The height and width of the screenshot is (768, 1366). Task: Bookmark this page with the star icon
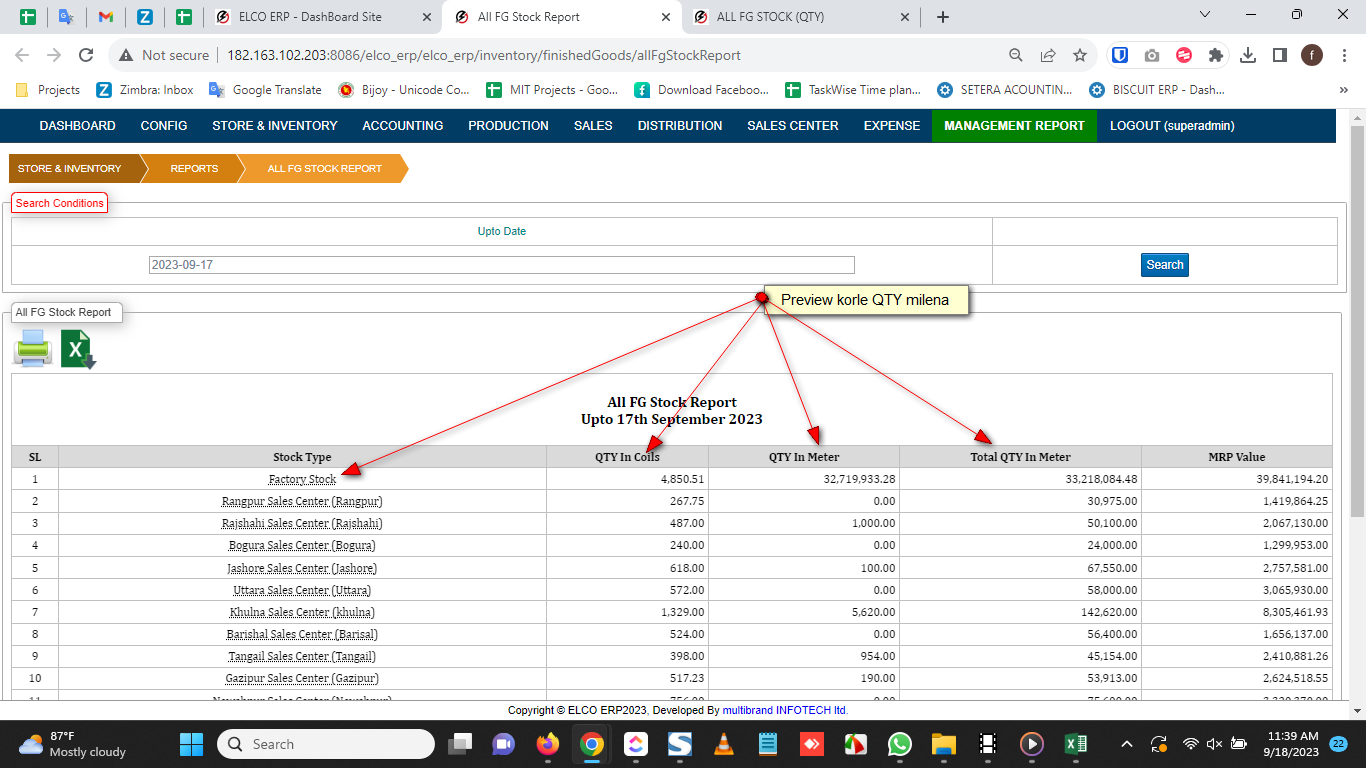tap(1079, 56)
